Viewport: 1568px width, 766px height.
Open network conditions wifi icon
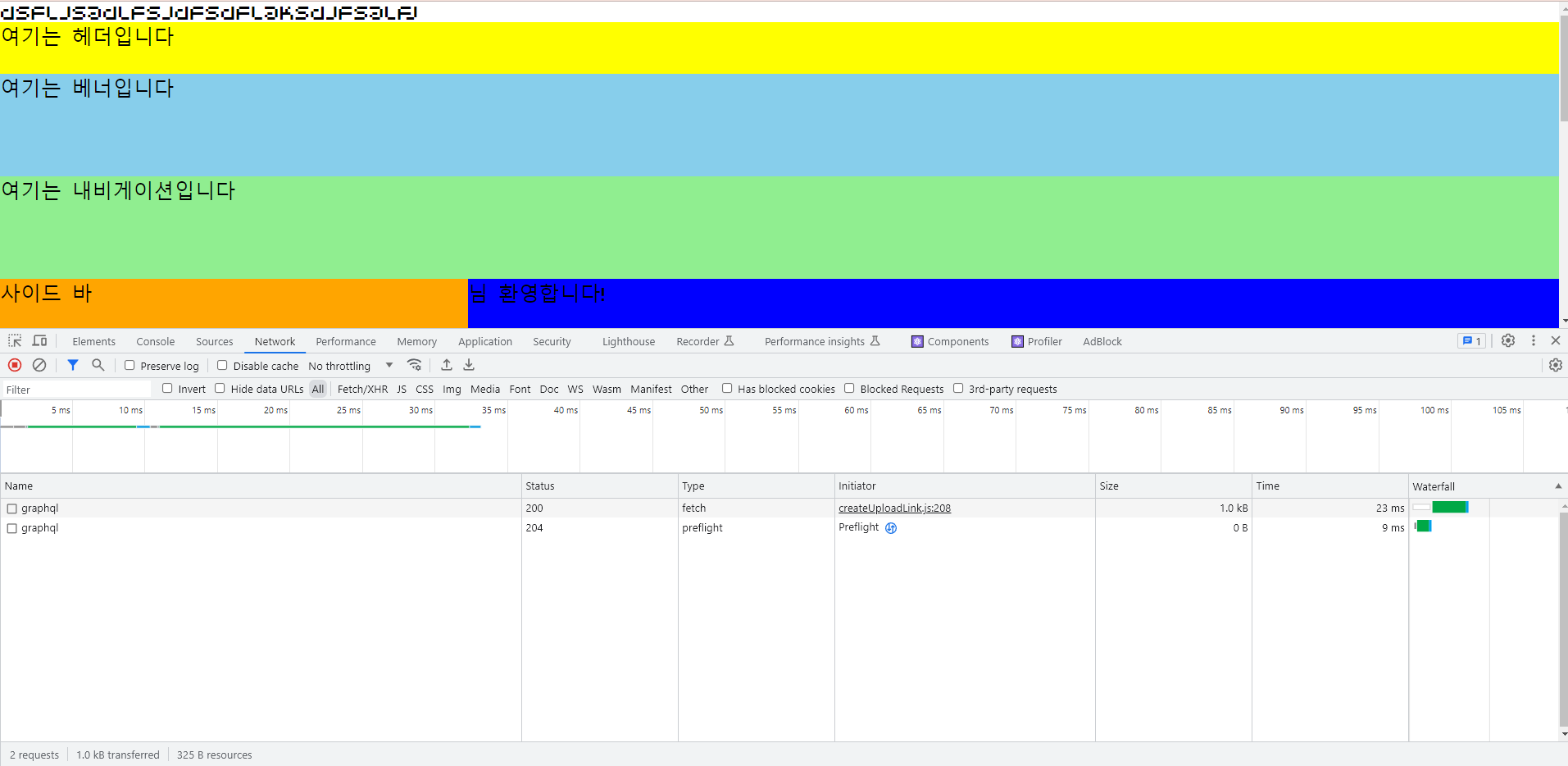[415, 365]
